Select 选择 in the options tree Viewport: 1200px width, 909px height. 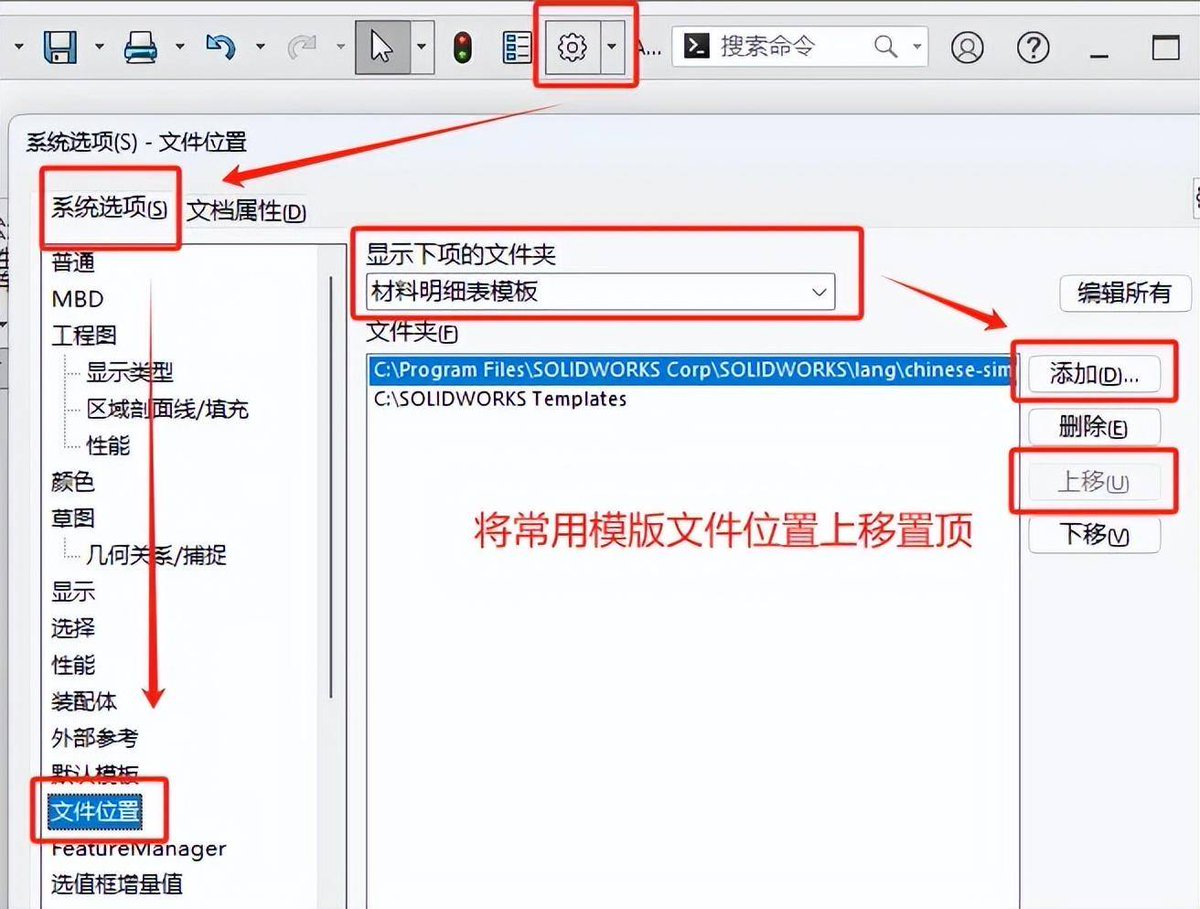pos(73,628)
